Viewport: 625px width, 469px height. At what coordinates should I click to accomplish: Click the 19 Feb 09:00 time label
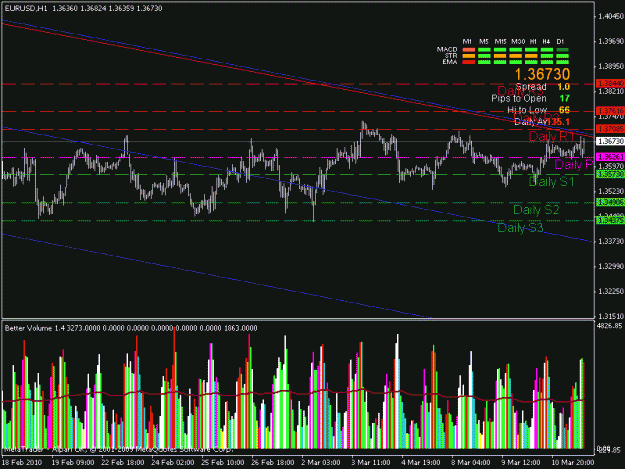73,463
